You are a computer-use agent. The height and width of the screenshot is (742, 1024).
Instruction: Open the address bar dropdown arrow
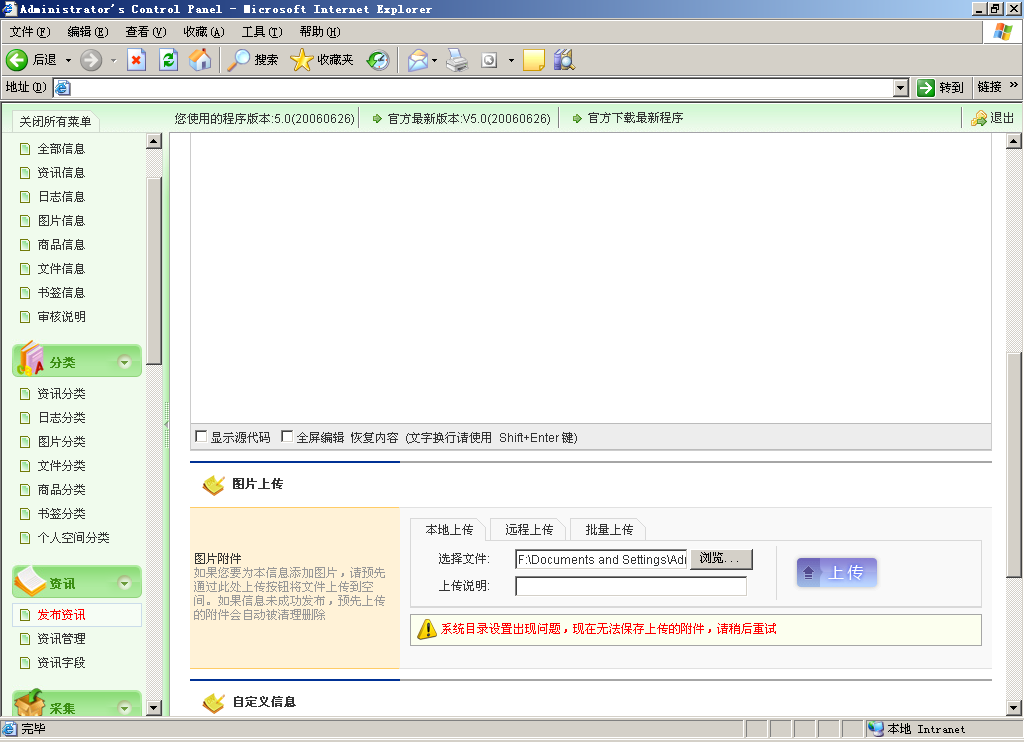coord(901,88)
